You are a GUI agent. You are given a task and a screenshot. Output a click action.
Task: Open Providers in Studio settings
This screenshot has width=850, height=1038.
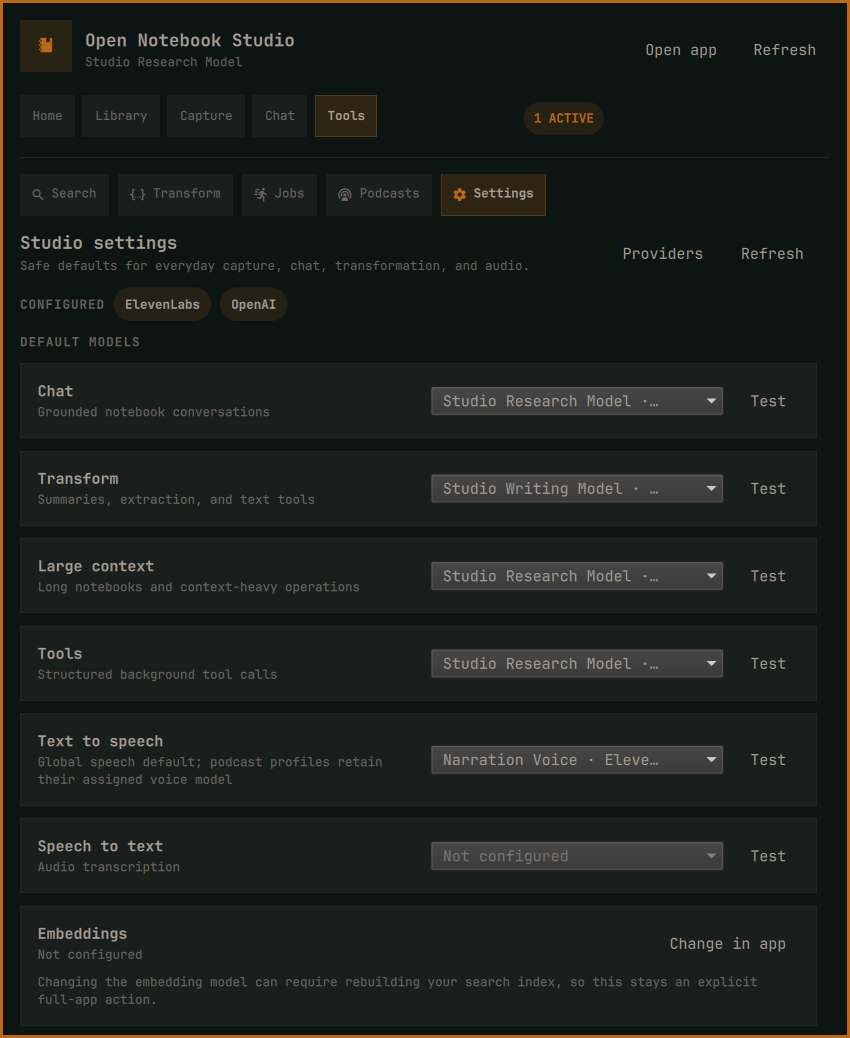point(663,254)
